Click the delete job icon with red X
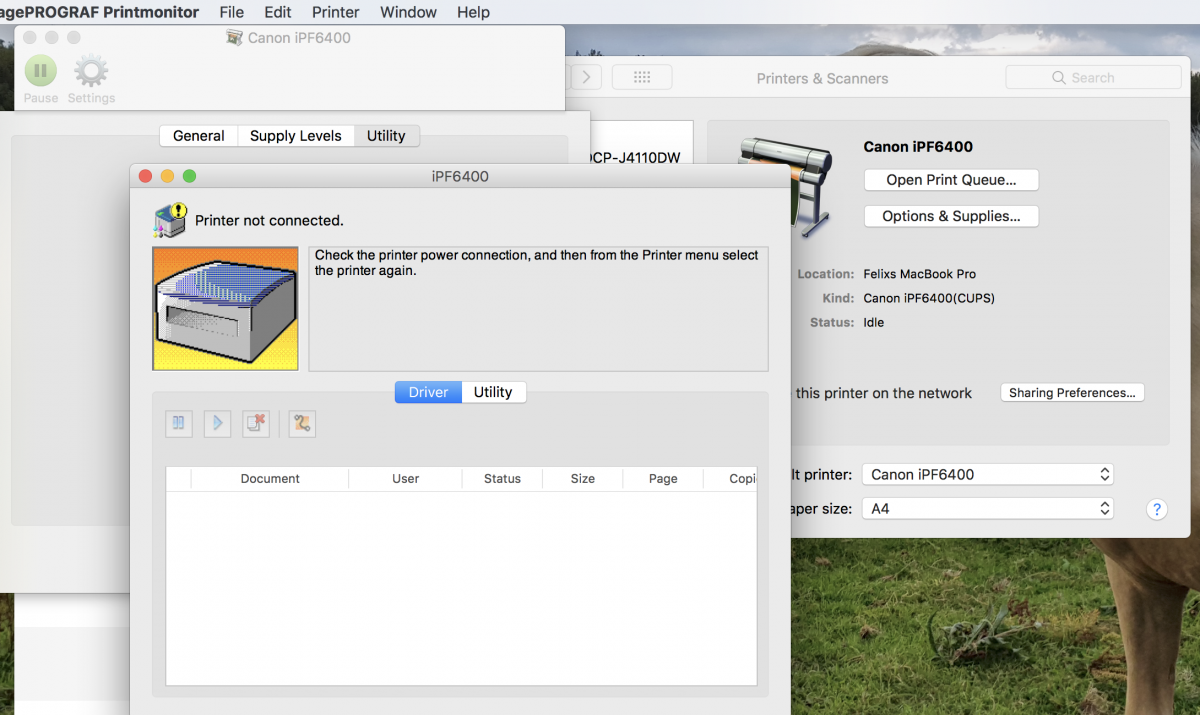Screen dimensions: 1200x715 click(256, 423)
